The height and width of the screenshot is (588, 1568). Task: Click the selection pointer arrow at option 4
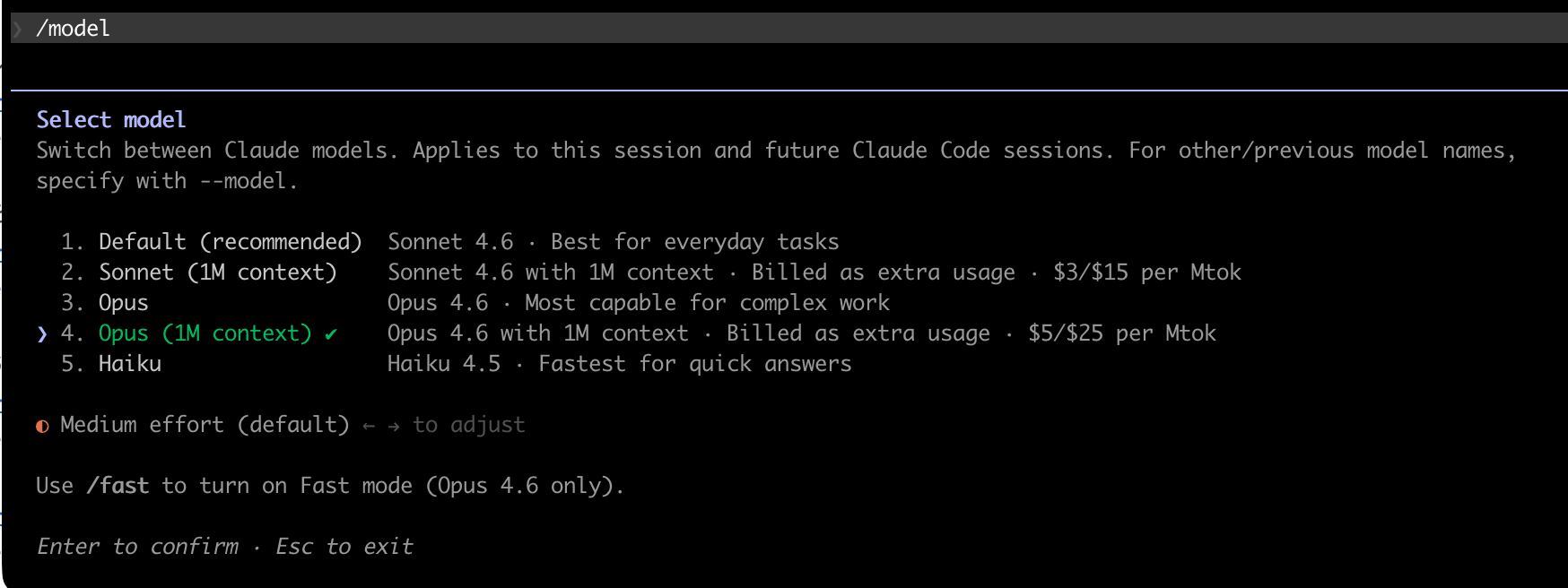pyautogui.click(x=42, y=334)
